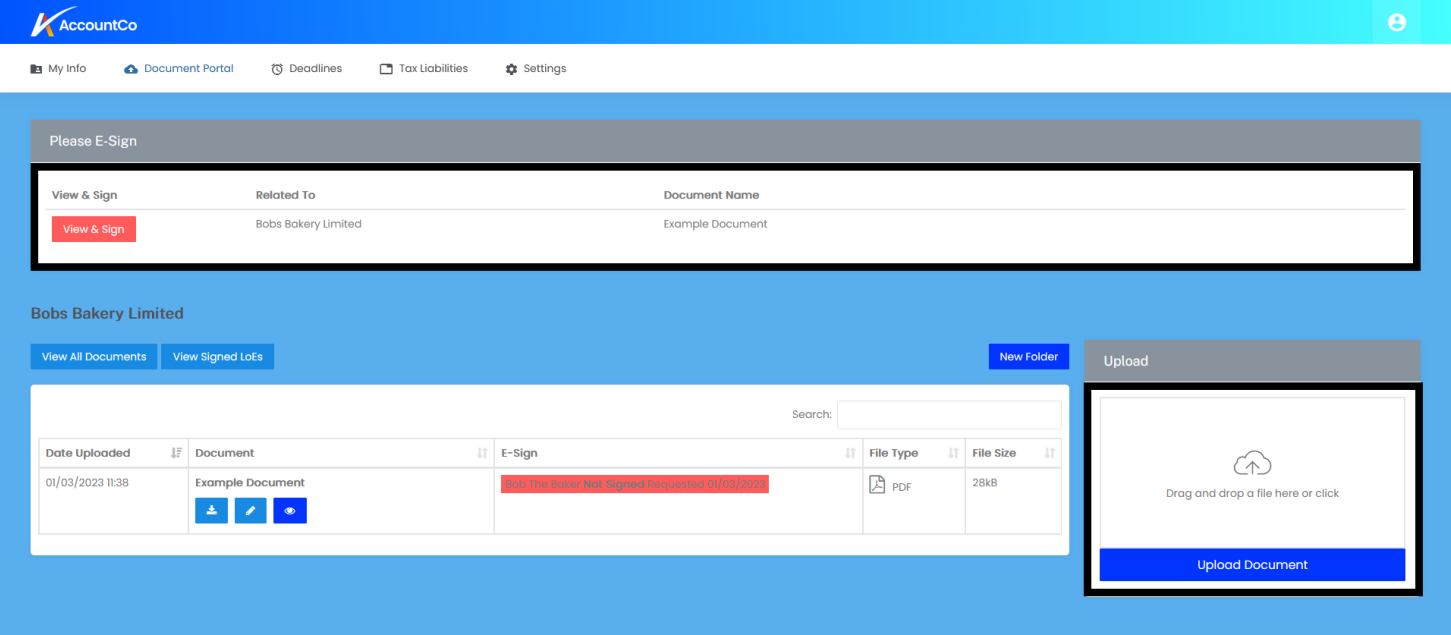
Task: Click the cloud upload icon
Action: [x=1252, y=464]
